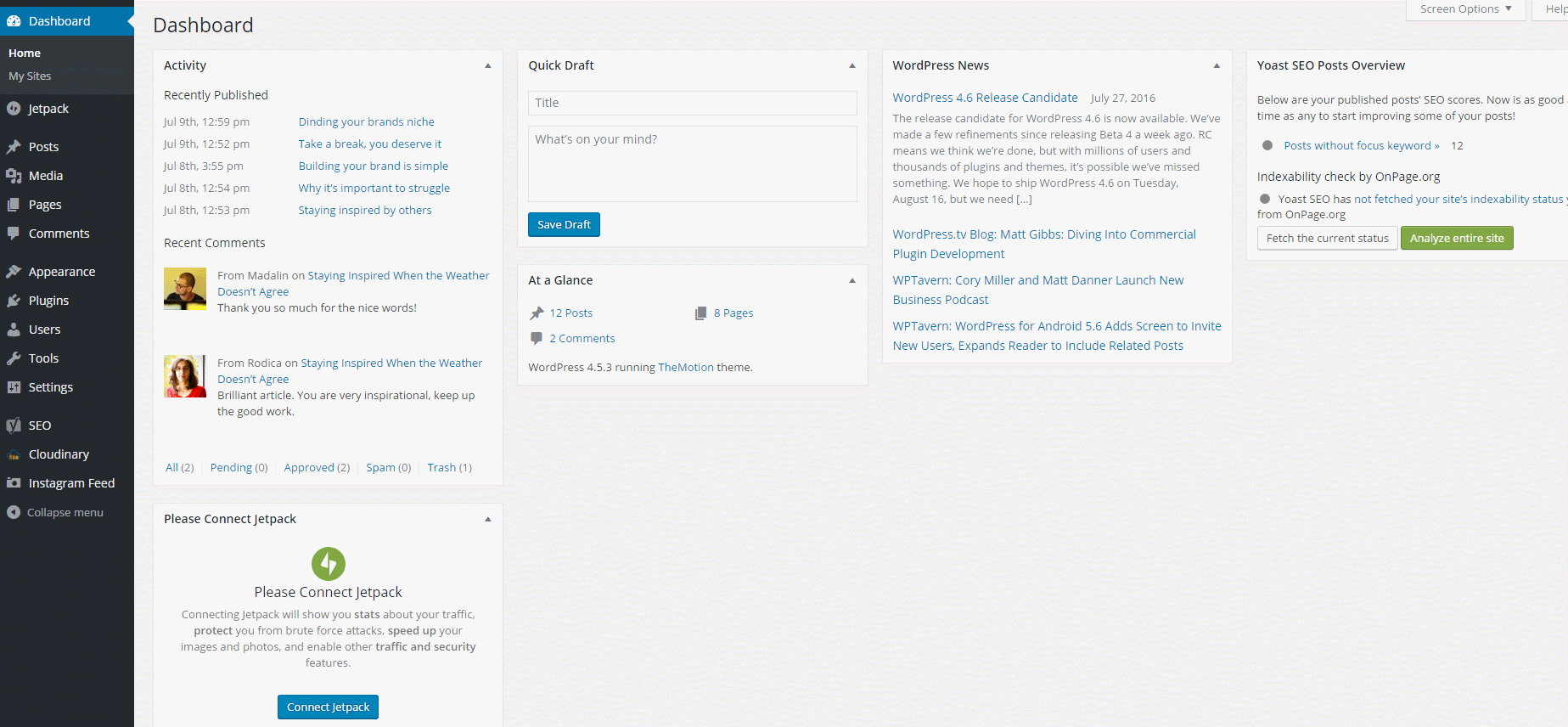Filter comments by Pending (0)
Viewport: 1568px width, 727px height.
(239, 467)
